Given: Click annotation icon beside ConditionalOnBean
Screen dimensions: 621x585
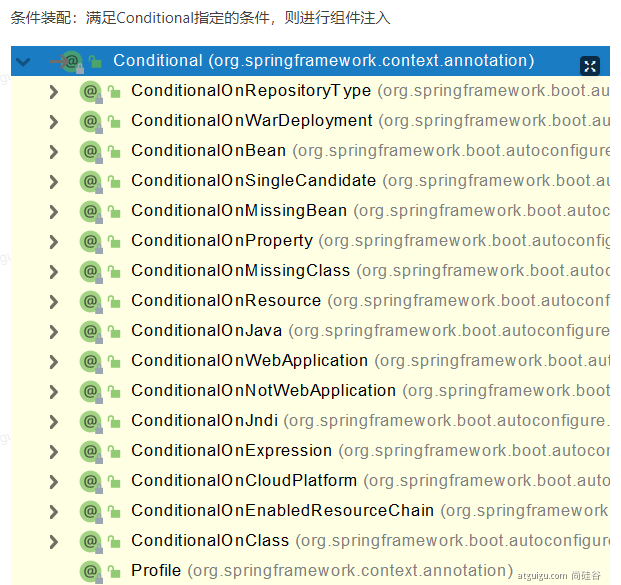Looking at the screenshot, I should click(x=90, y=151).
